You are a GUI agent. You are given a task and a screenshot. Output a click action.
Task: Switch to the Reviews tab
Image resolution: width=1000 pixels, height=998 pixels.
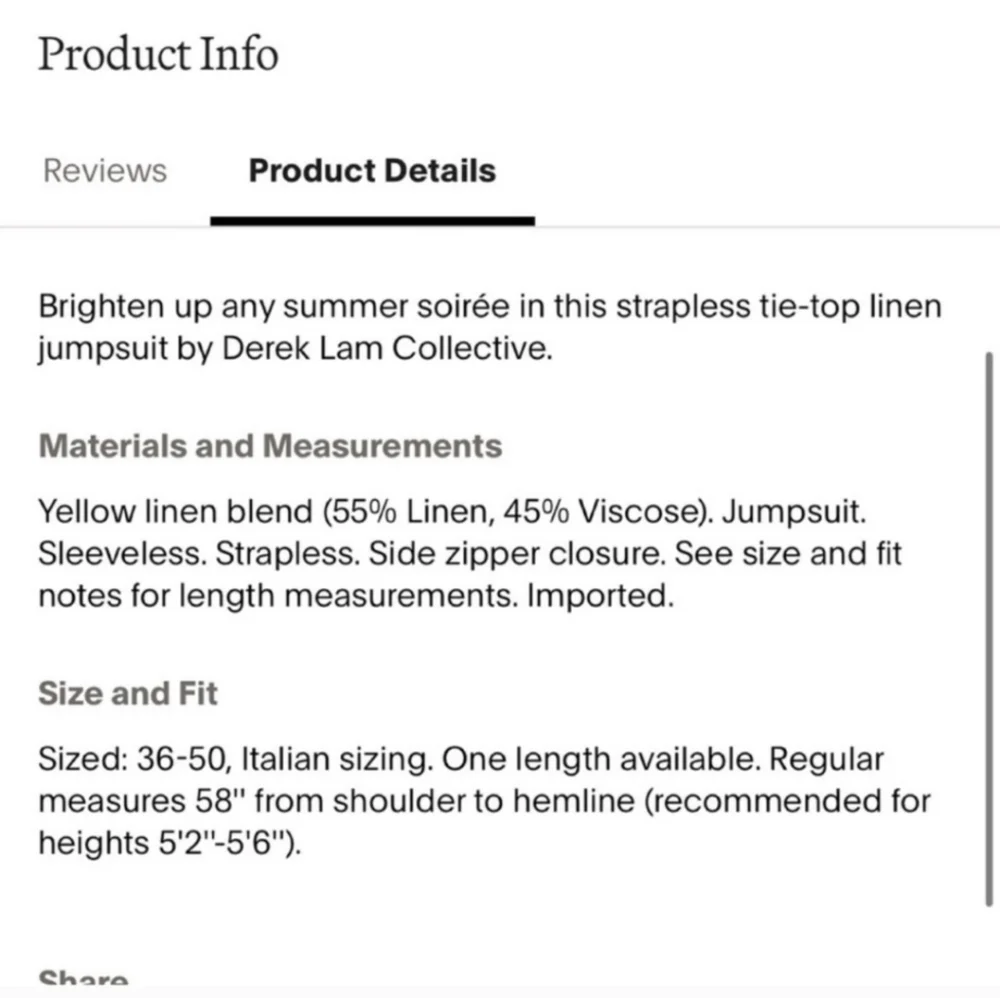pos(105,171)
